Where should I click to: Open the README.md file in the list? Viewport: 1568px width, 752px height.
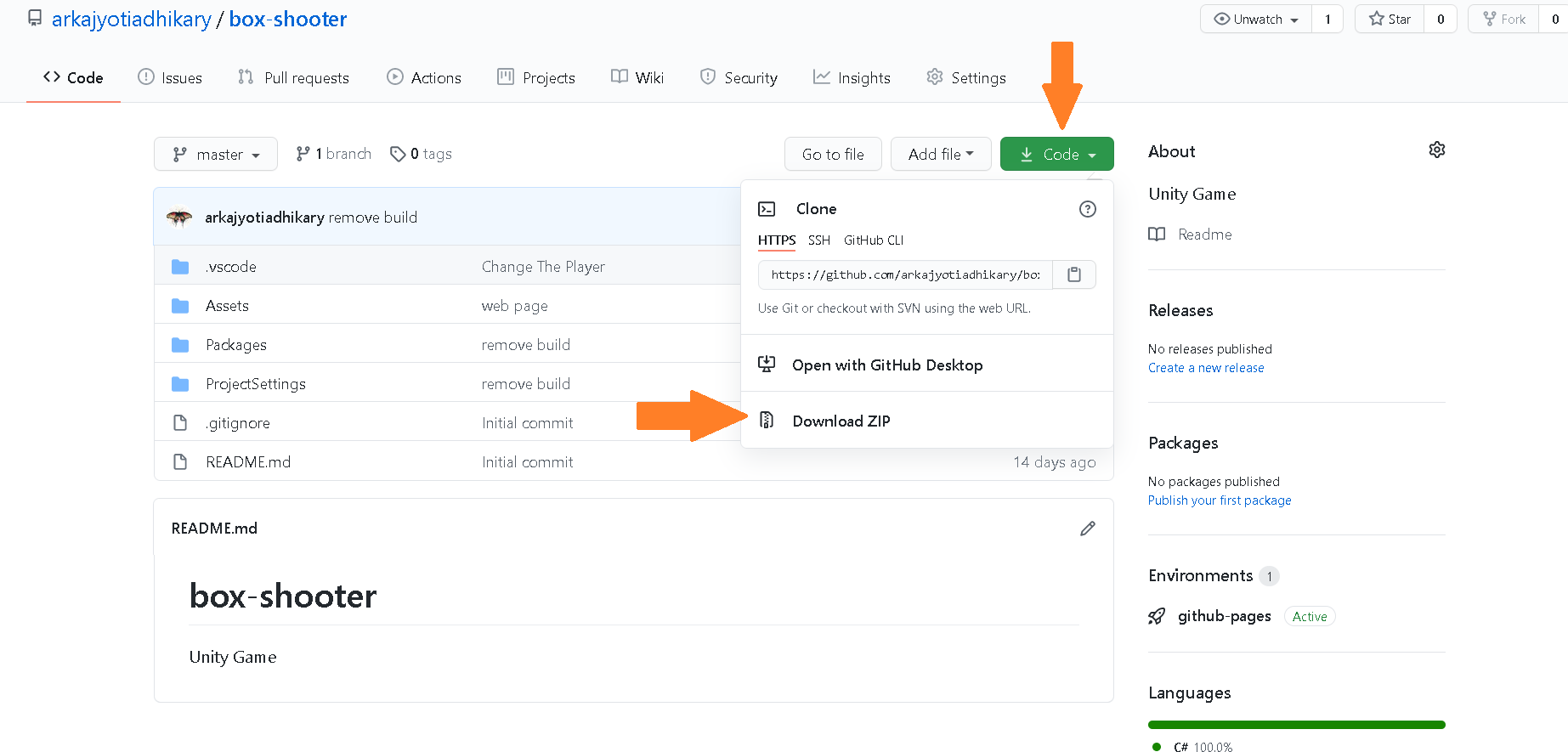point(248,462)
